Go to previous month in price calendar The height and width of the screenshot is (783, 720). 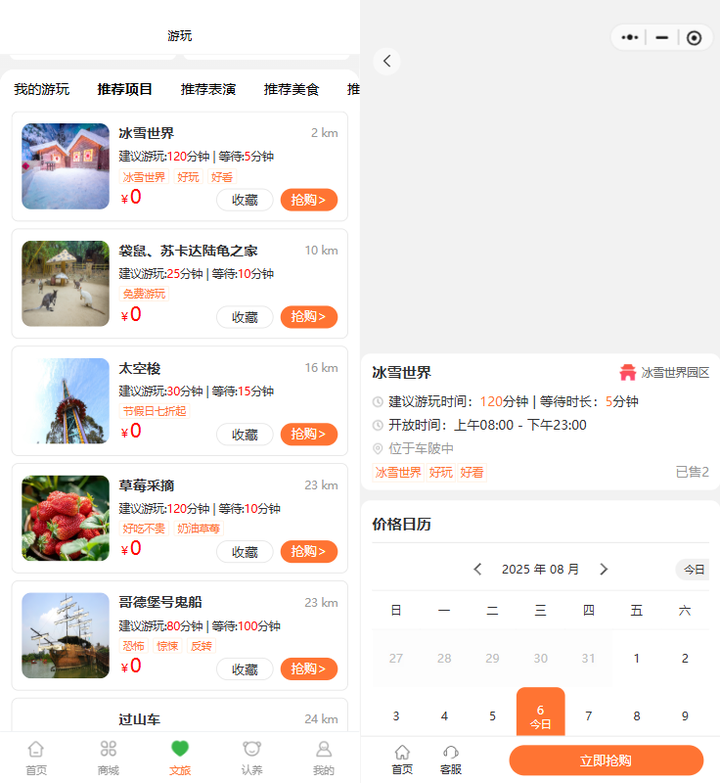pyautogui.click(x=477, y=569)
